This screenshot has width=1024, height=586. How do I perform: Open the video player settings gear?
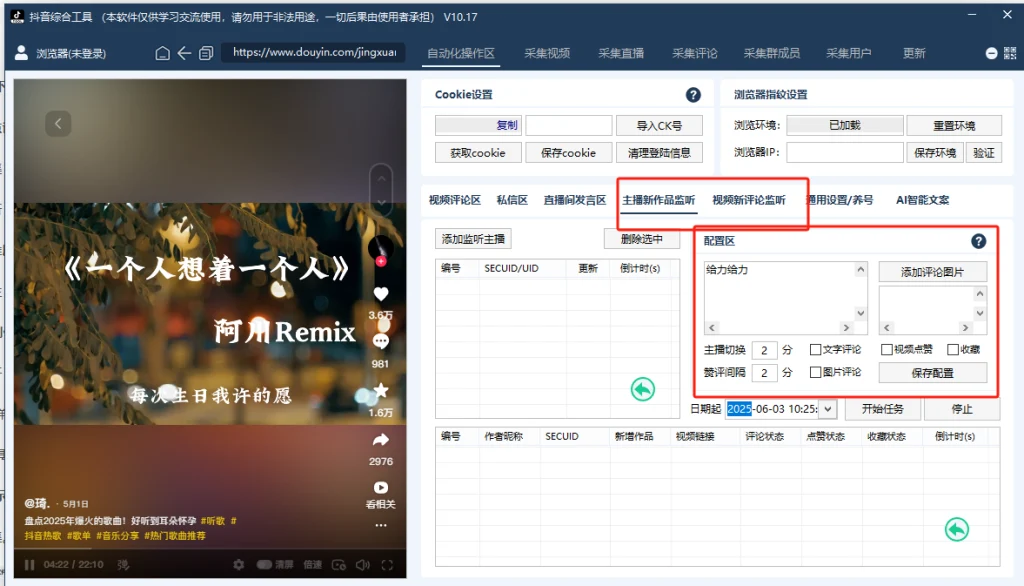pyautogui.click(x=238, y=564)
